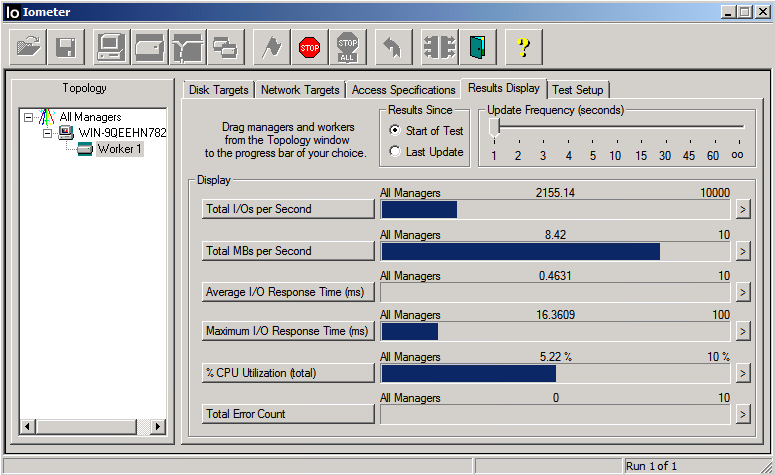
Task: Select the WIN-9QEEHN782 manager label
Action: coord(122,132)
